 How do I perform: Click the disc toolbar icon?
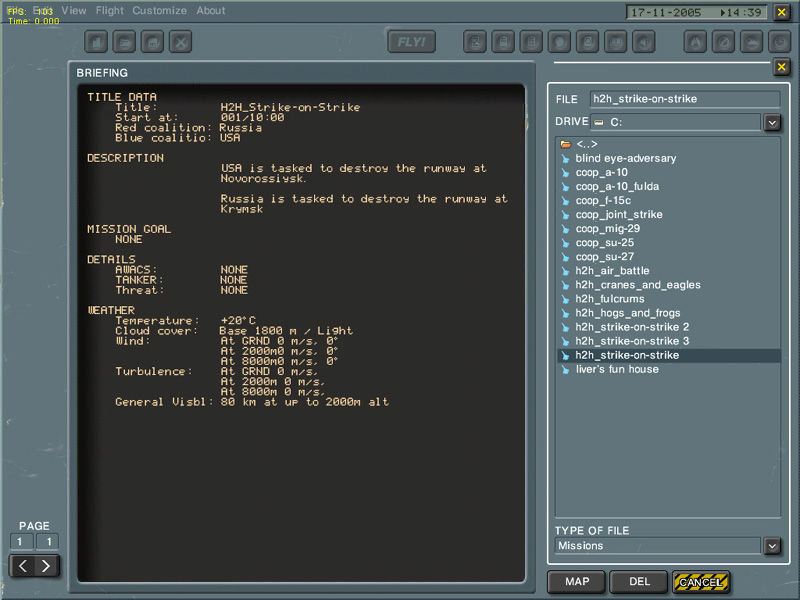click(587, 42)
